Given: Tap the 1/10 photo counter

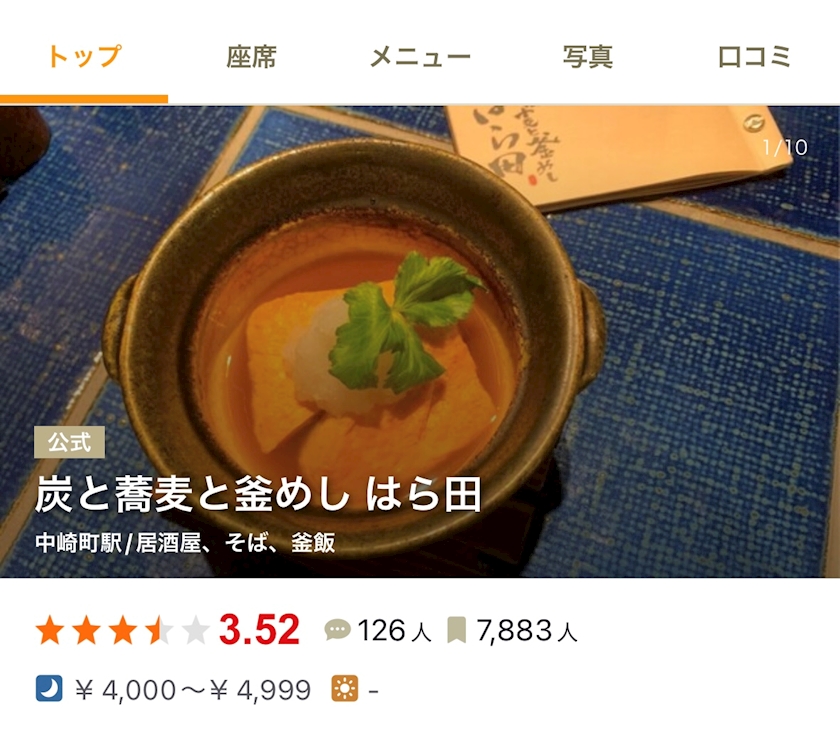Looking at the screenshot, I should (785, 147).
